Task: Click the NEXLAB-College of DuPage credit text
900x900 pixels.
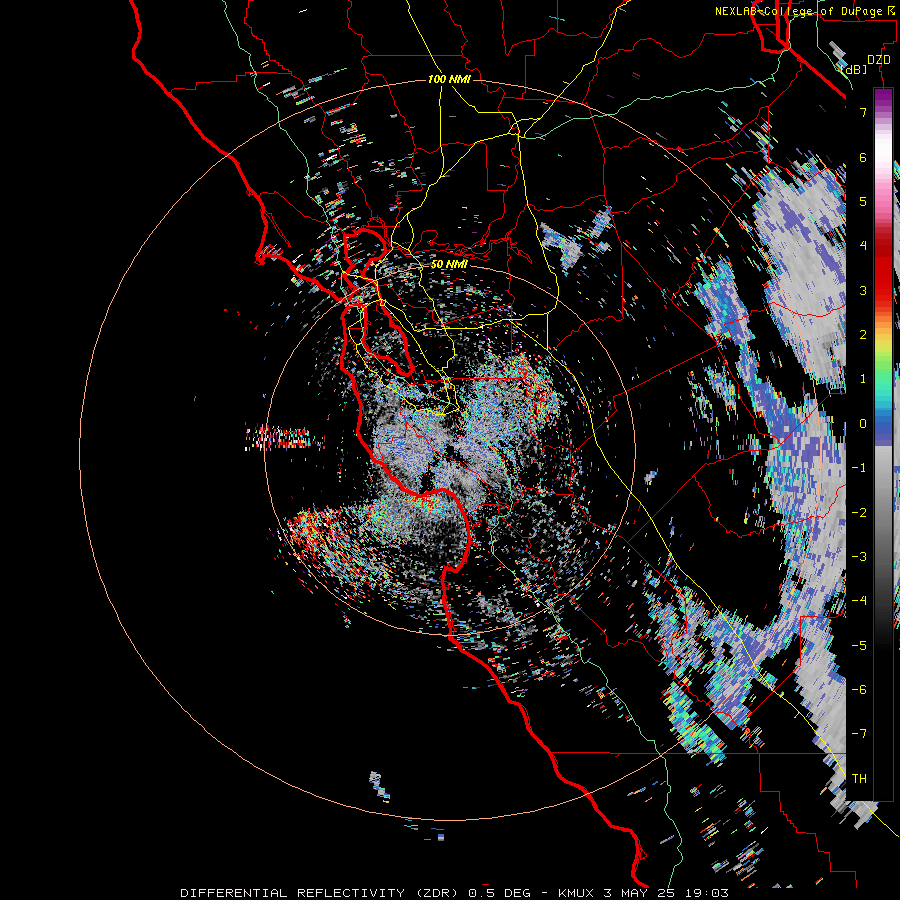Action: pos(804,11)
